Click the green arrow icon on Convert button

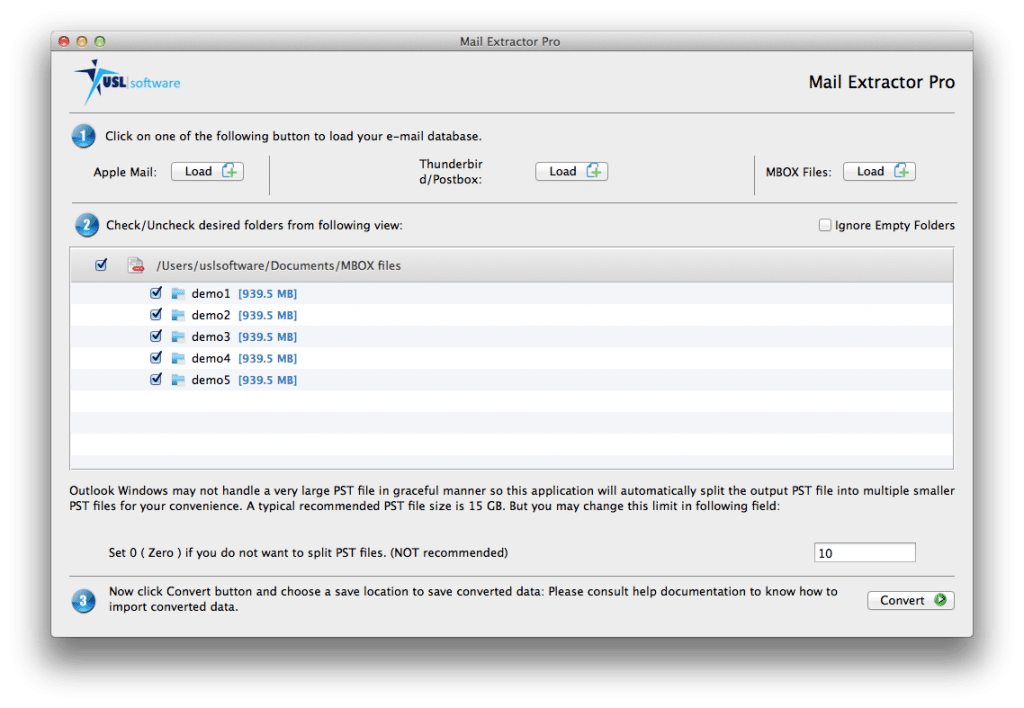coord(936,600)
